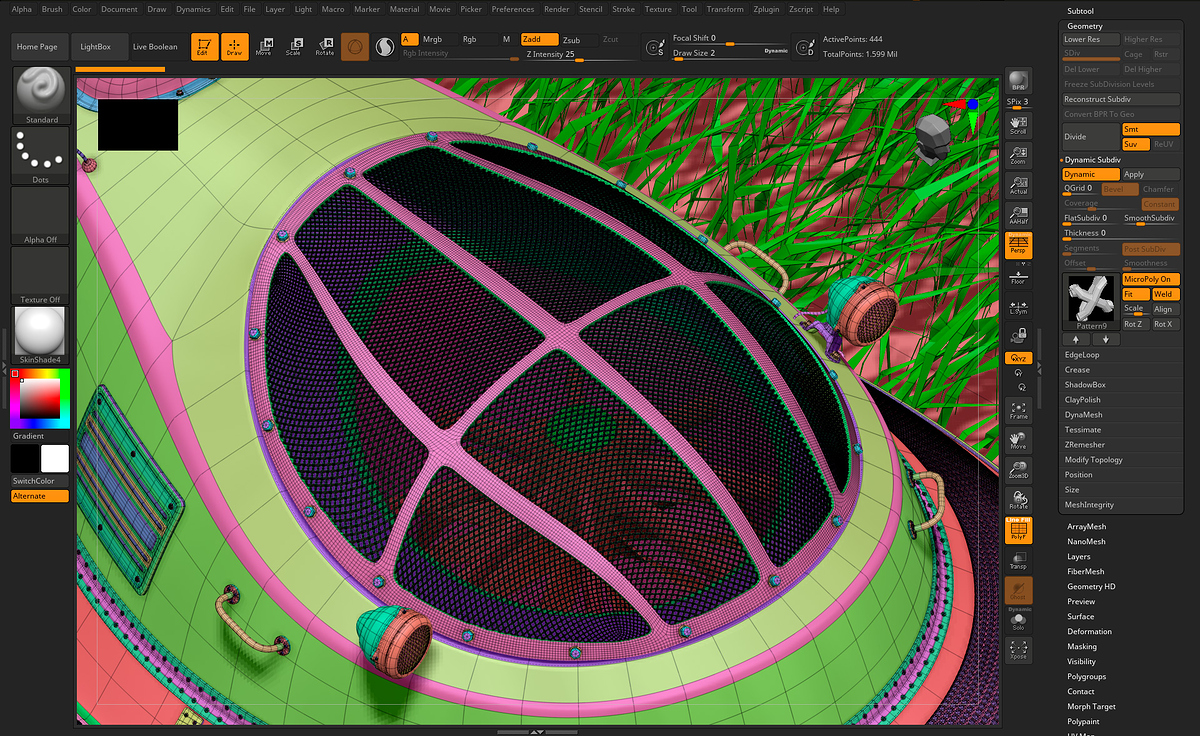Open the Preferences menu
The height and width of the screenshot is (736, 1200).
(513, 9)
